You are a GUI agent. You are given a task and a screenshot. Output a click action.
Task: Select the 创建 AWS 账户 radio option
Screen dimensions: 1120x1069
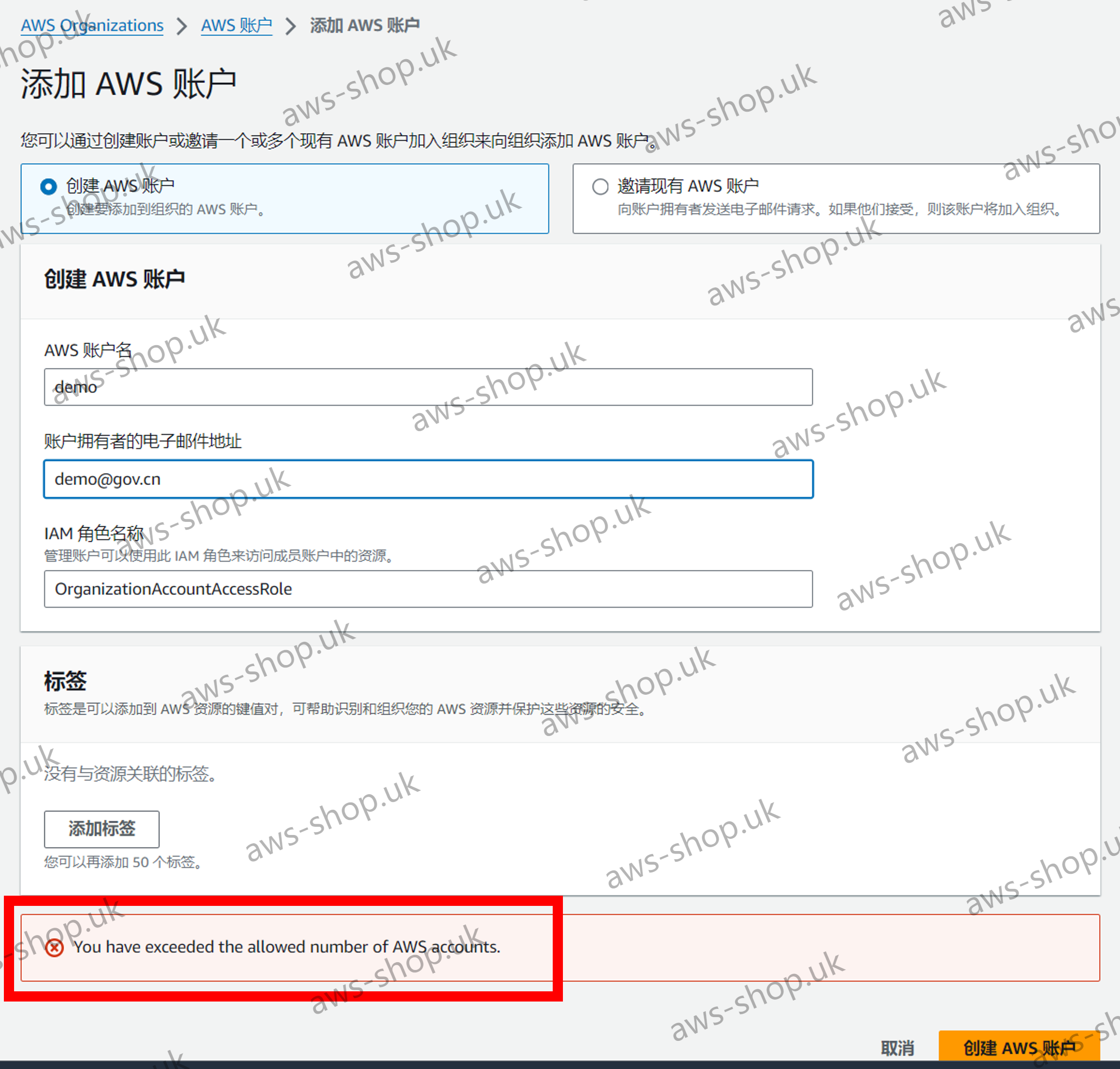tap(49, 186)
